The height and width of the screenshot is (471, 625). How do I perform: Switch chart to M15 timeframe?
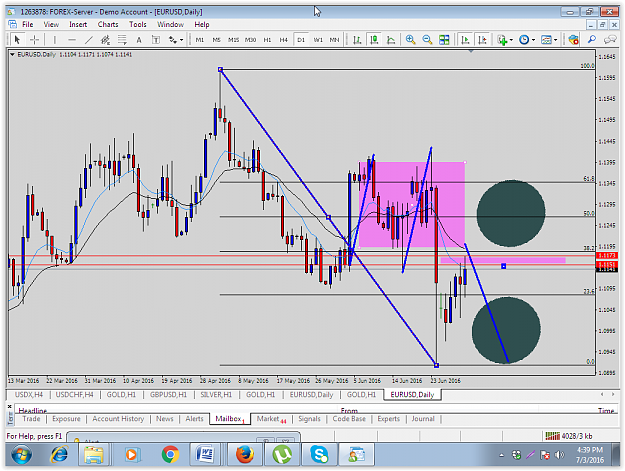233,39
